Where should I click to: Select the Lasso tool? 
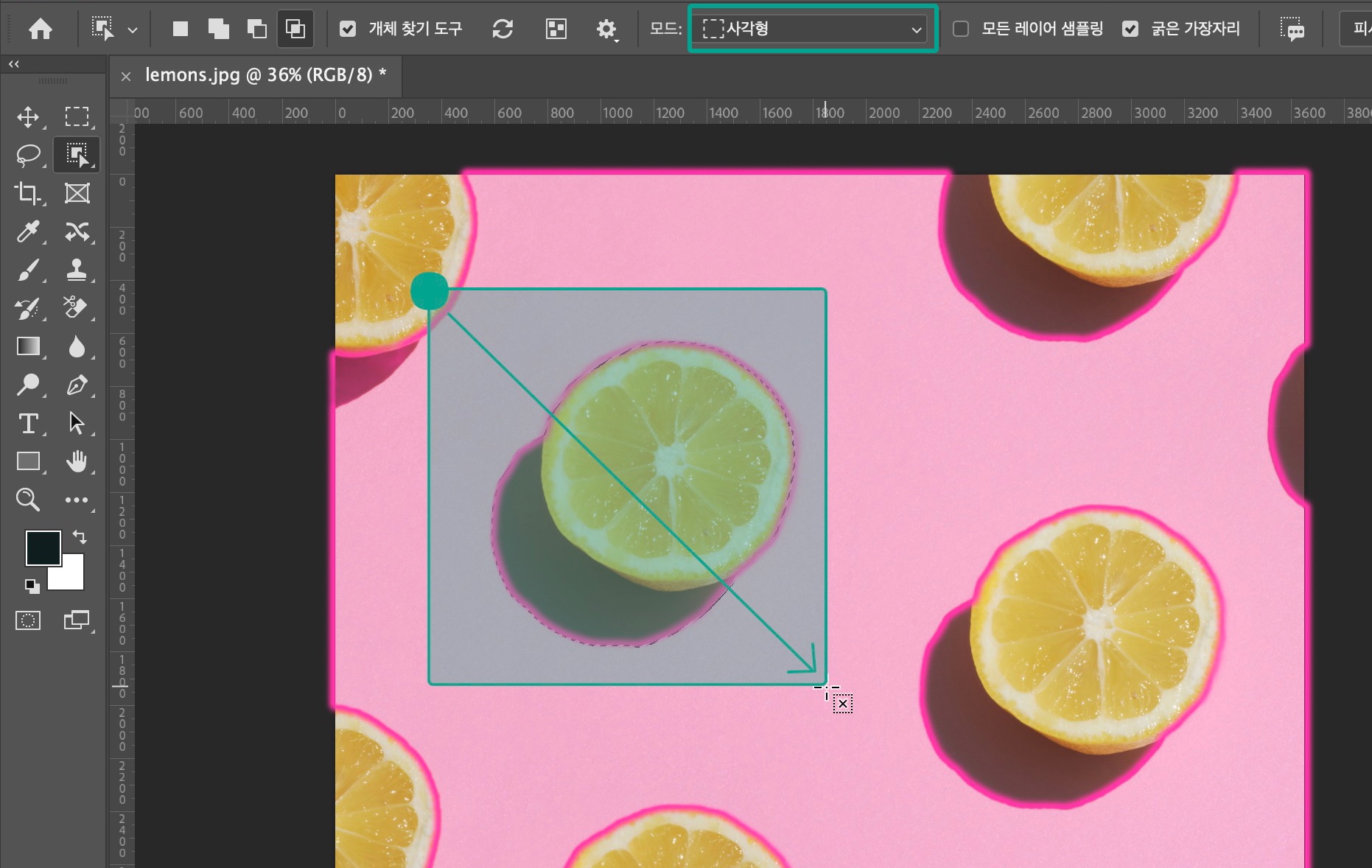[x=28, y=155]
